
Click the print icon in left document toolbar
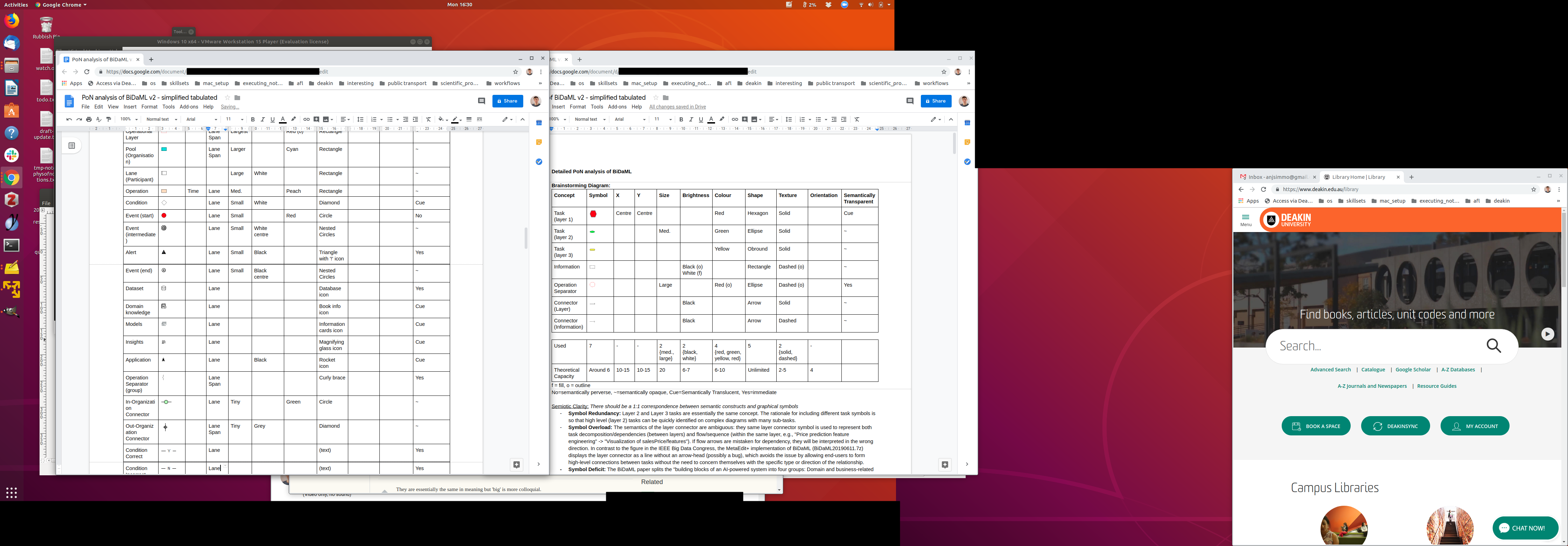point(89,119)
